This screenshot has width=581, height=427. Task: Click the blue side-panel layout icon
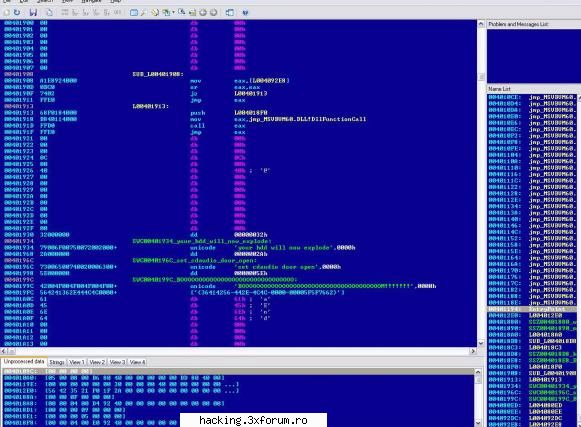click(230, 13)
